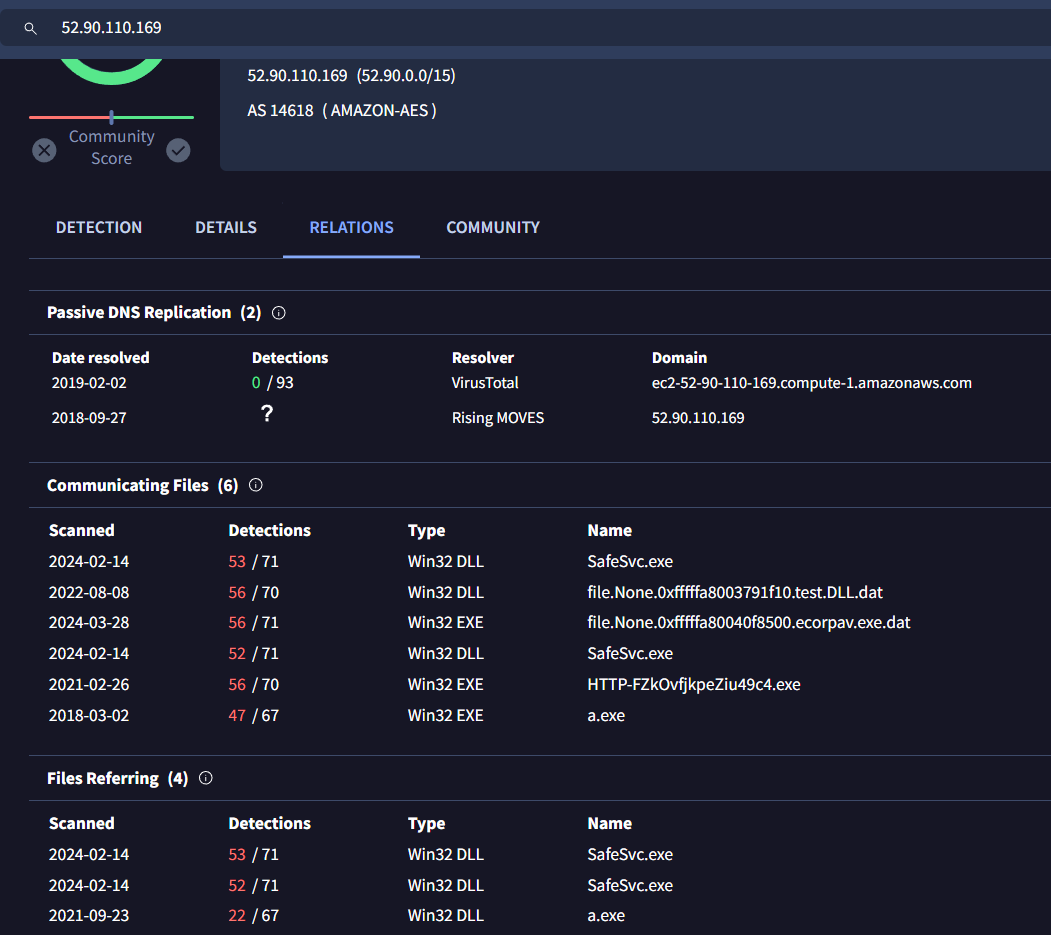Open file.None.0xfffffa80040f8500.ecorpav.exe.dat entry

[x=748, y=622]
